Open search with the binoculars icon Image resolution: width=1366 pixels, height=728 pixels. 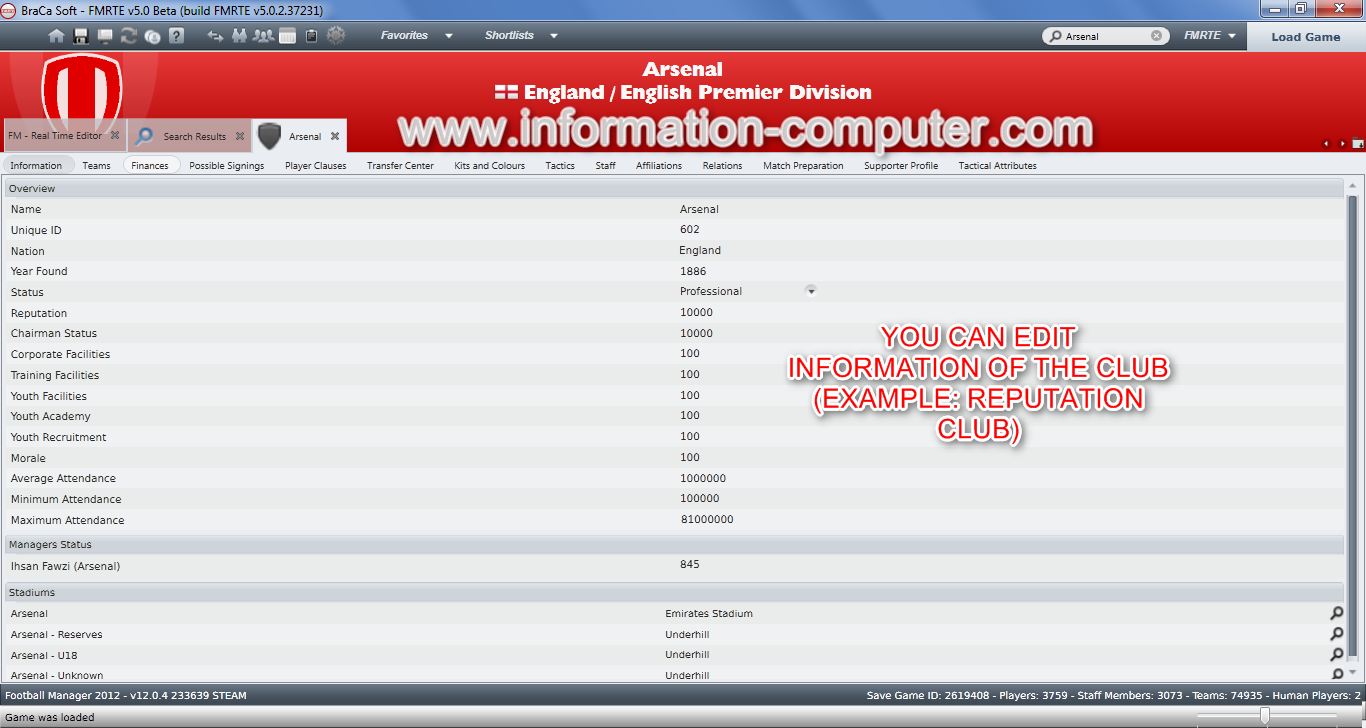tap(240, 36)
